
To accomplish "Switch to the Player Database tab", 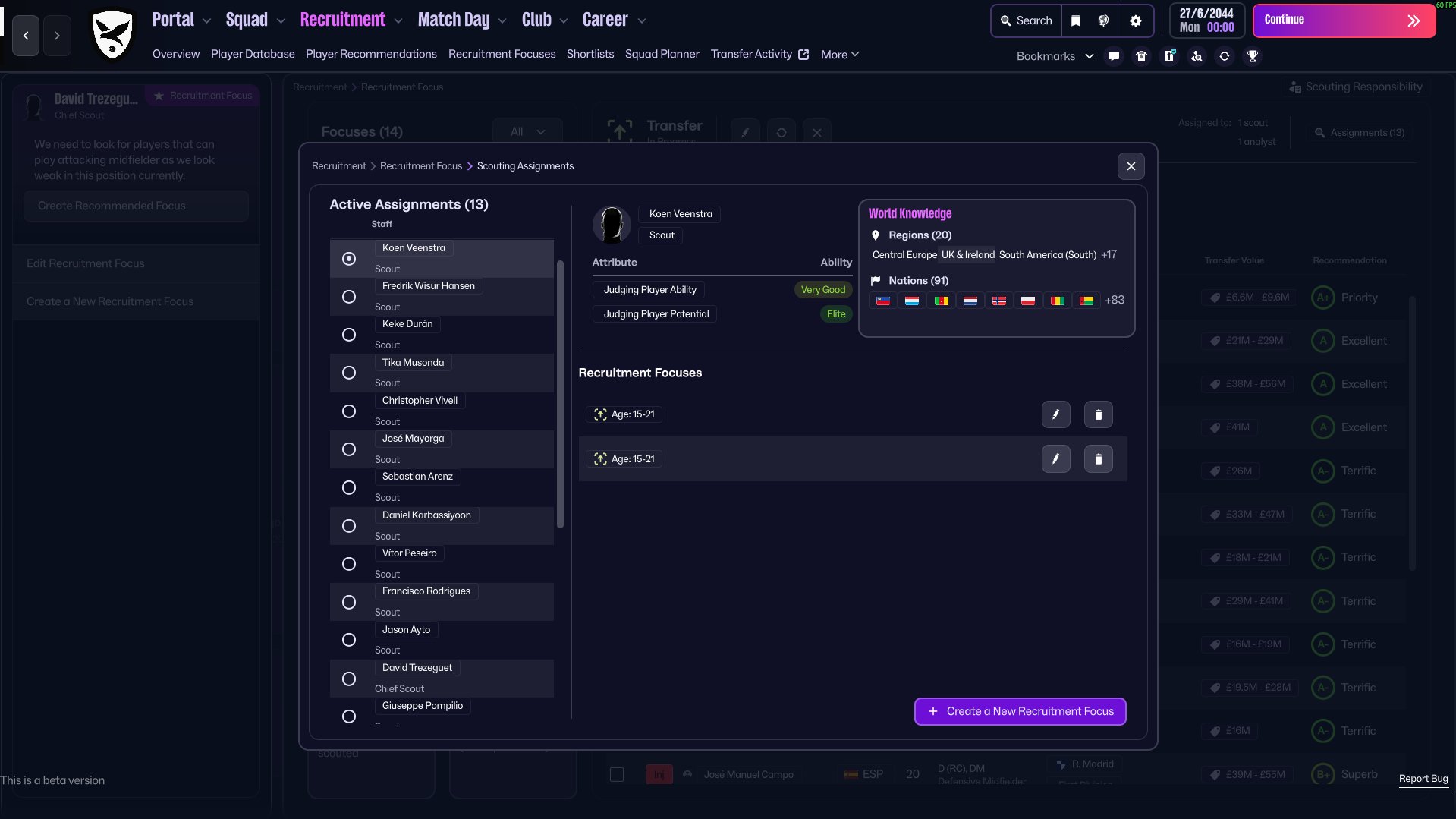I will tap(253, 55).
